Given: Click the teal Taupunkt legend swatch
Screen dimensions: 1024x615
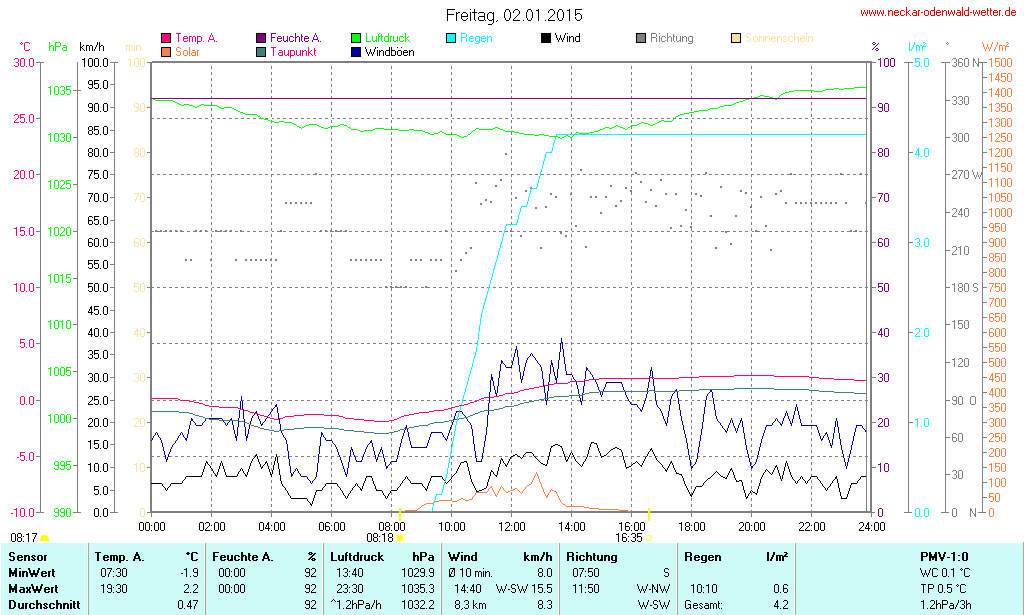Looking at the screenshot, I should coord(262,52).
